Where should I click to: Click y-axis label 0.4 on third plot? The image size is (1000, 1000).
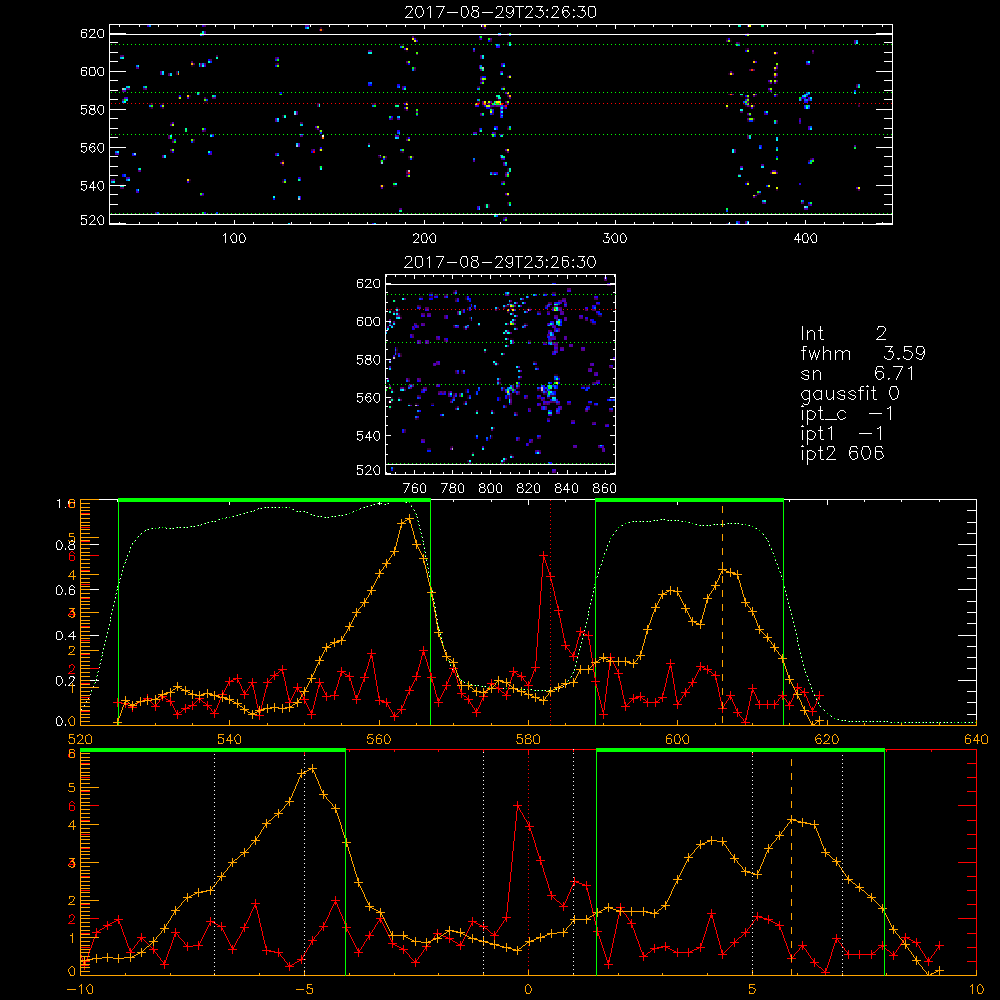66,636
